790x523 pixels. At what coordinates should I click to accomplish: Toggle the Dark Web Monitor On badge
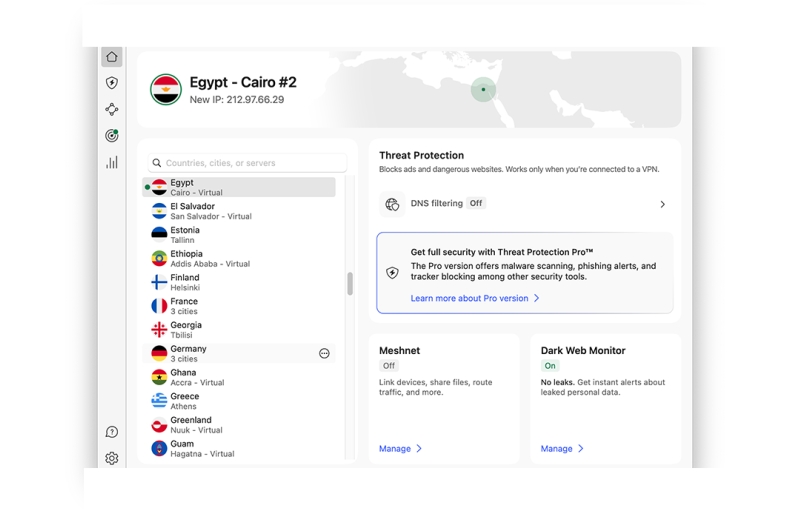pos(550,366)
